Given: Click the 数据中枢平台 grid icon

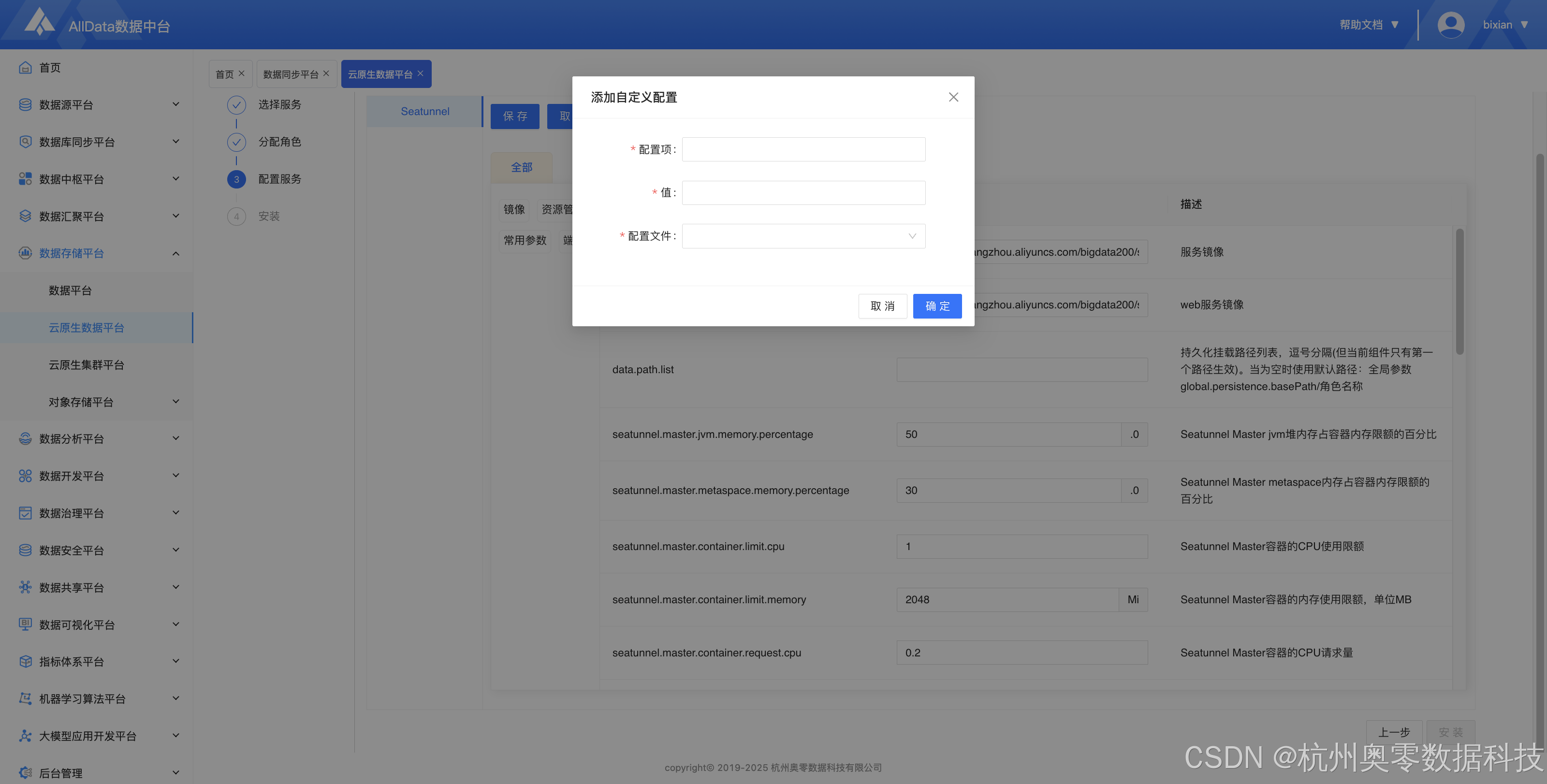Looking at the screenshot, I should [x=25, y=179].
